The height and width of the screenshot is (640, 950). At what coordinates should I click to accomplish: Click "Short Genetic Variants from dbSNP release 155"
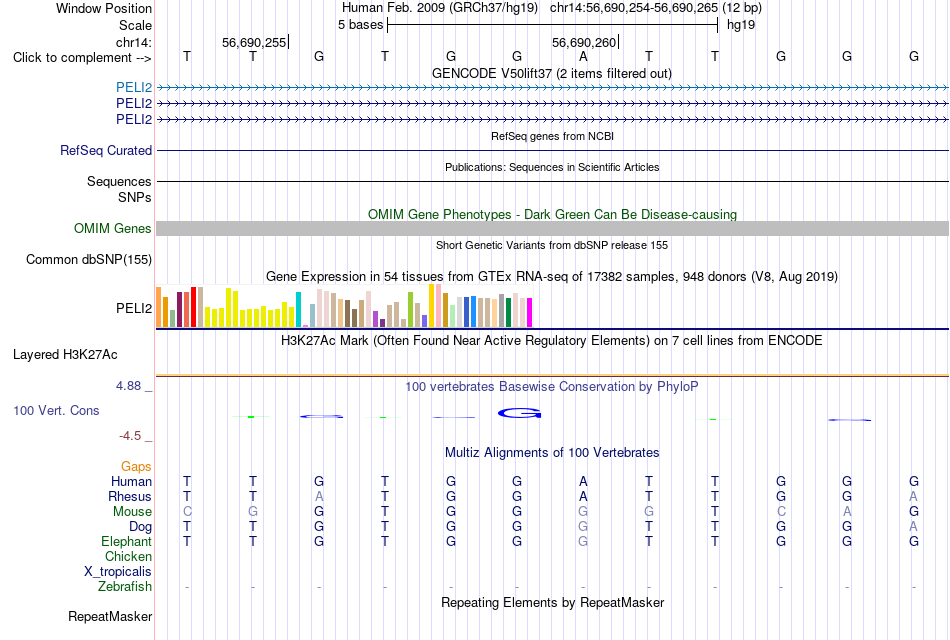click(552, 245)
